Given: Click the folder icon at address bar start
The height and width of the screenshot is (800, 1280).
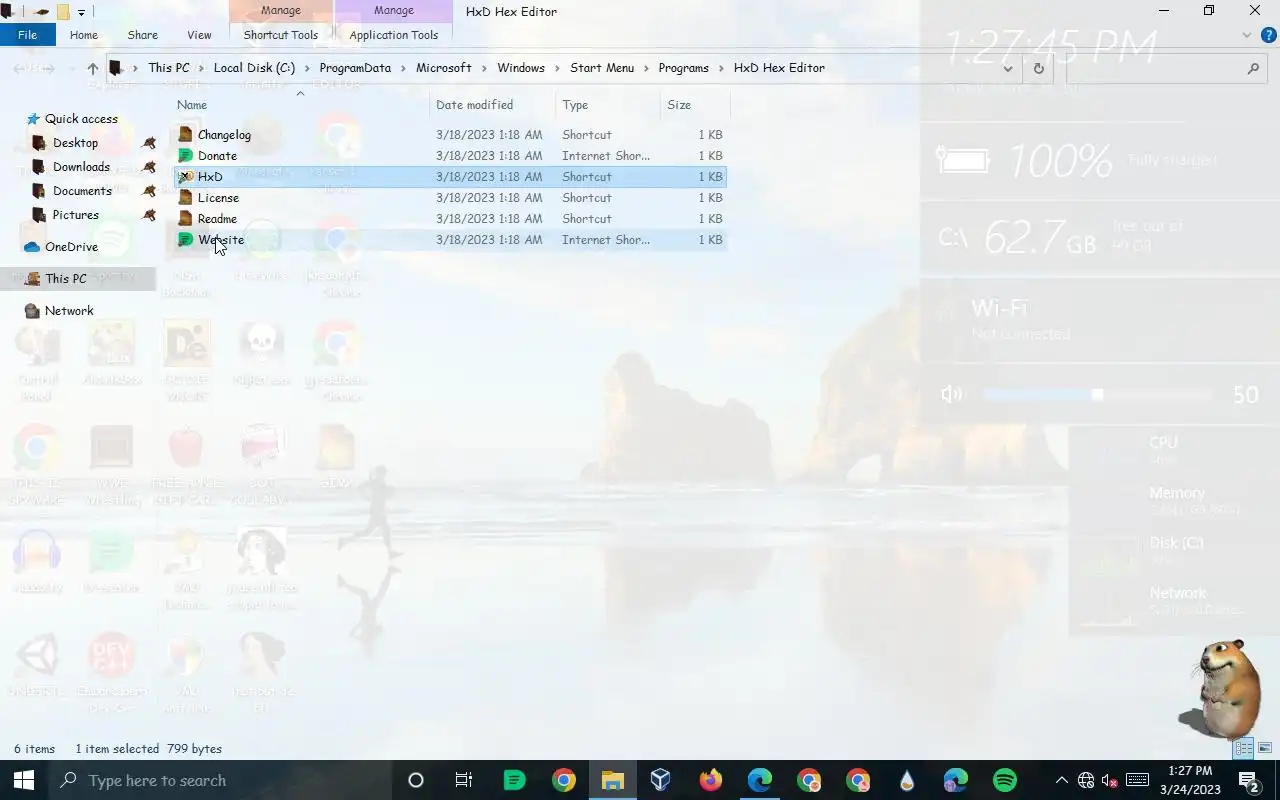Looking at the screenshot, I should click(x=115, y=68).
